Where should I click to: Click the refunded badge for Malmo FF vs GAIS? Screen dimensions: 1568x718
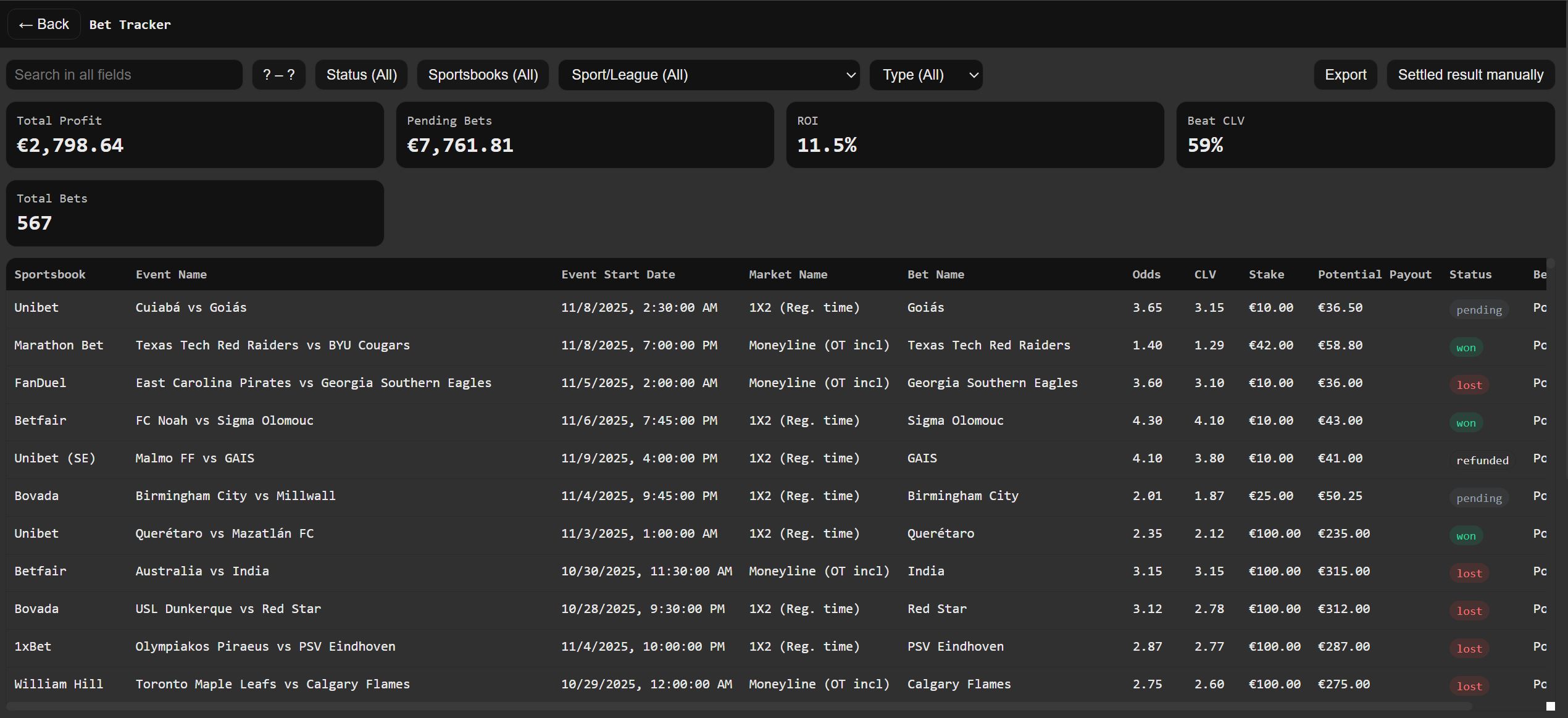click(1482, 461)
